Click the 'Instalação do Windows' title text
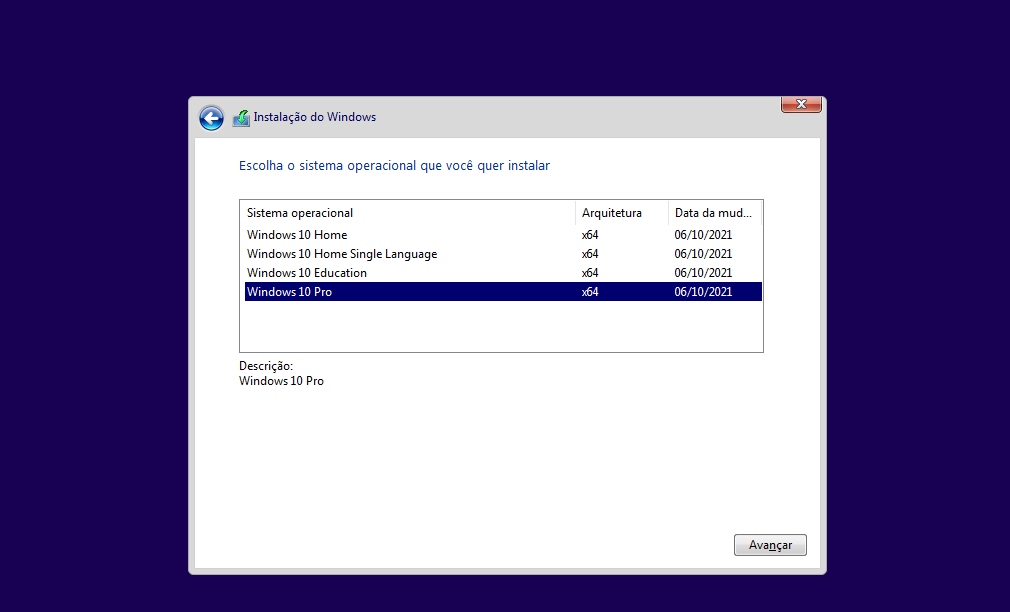 pos(314,117)
